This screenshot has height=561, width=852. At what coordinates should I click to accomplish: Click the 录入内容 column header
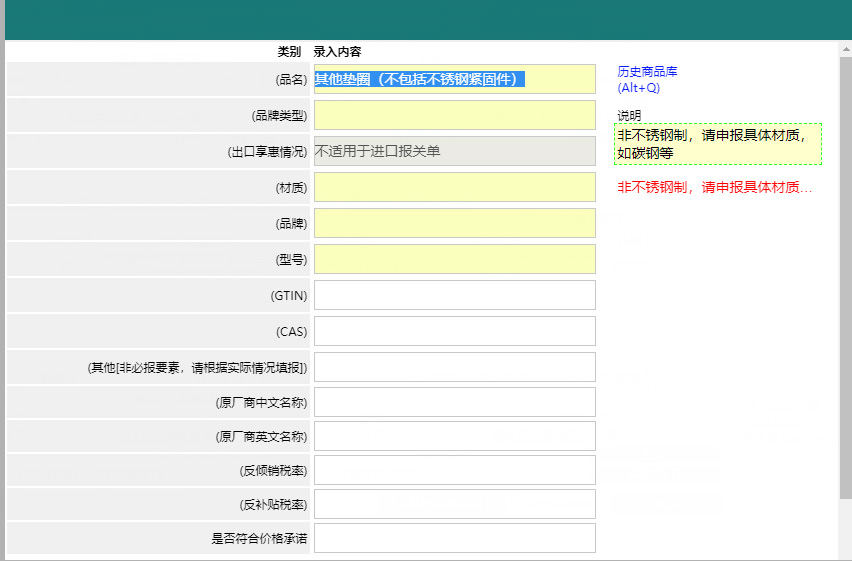click(x=337, y=52)
